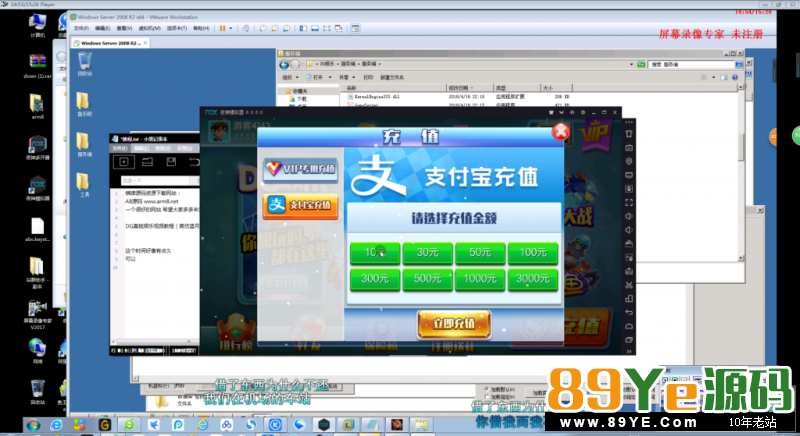This screenshot has height=436, width=800.
Task: Switch to VIP专用充值 tab
Action: 301,169
